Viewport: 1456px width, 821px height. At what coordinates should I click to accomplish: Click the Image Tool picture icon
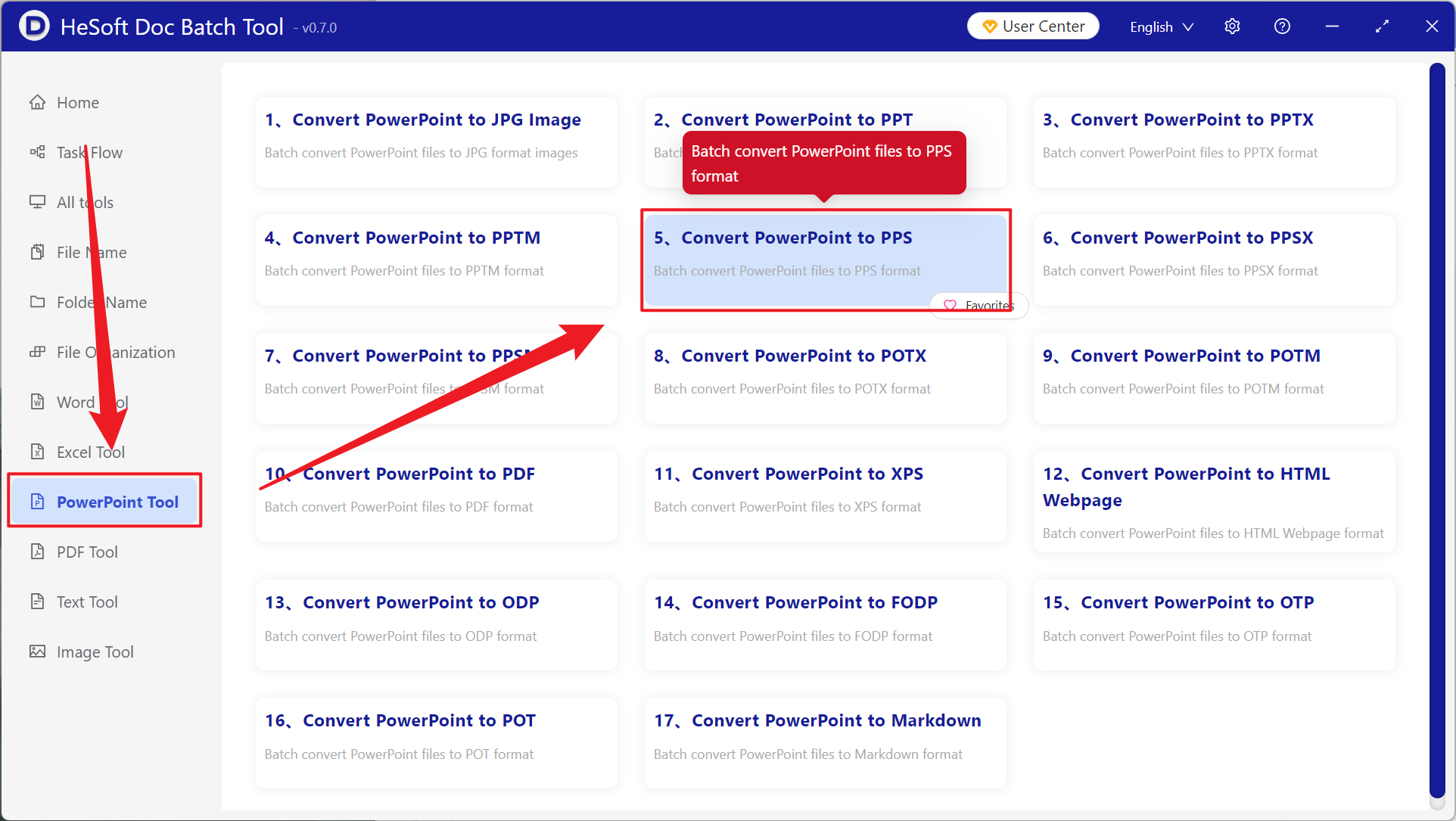point(37,652)
